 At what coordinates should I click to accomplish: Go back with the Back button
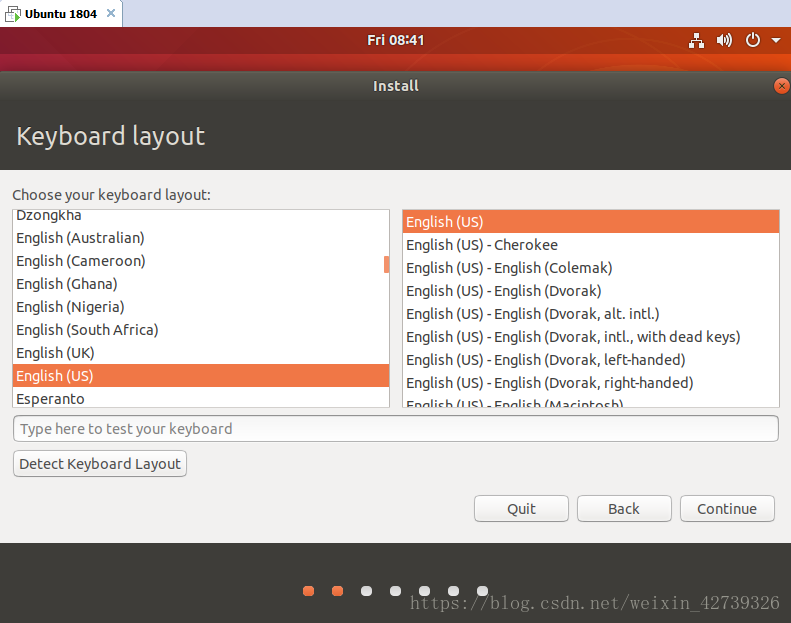(x=624, y=508)
